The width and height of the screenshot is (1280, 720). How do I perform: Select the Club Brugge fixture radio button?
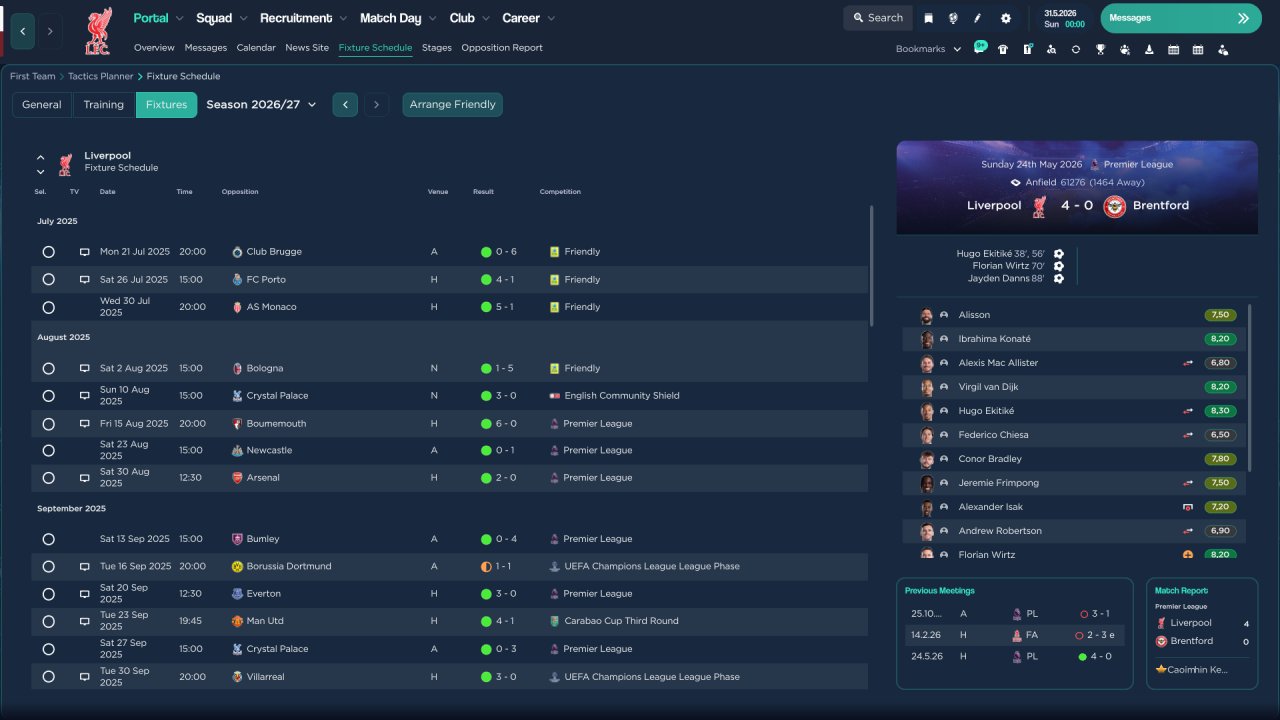click(48, 252)
